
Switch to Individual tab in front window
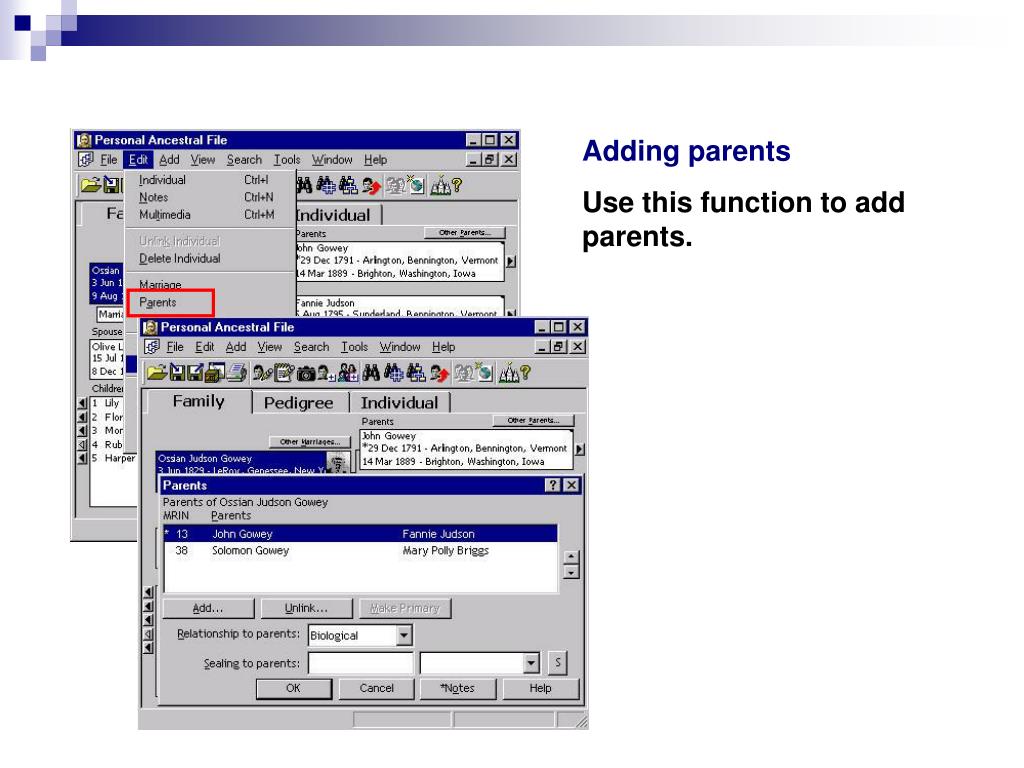click(399, 403)
